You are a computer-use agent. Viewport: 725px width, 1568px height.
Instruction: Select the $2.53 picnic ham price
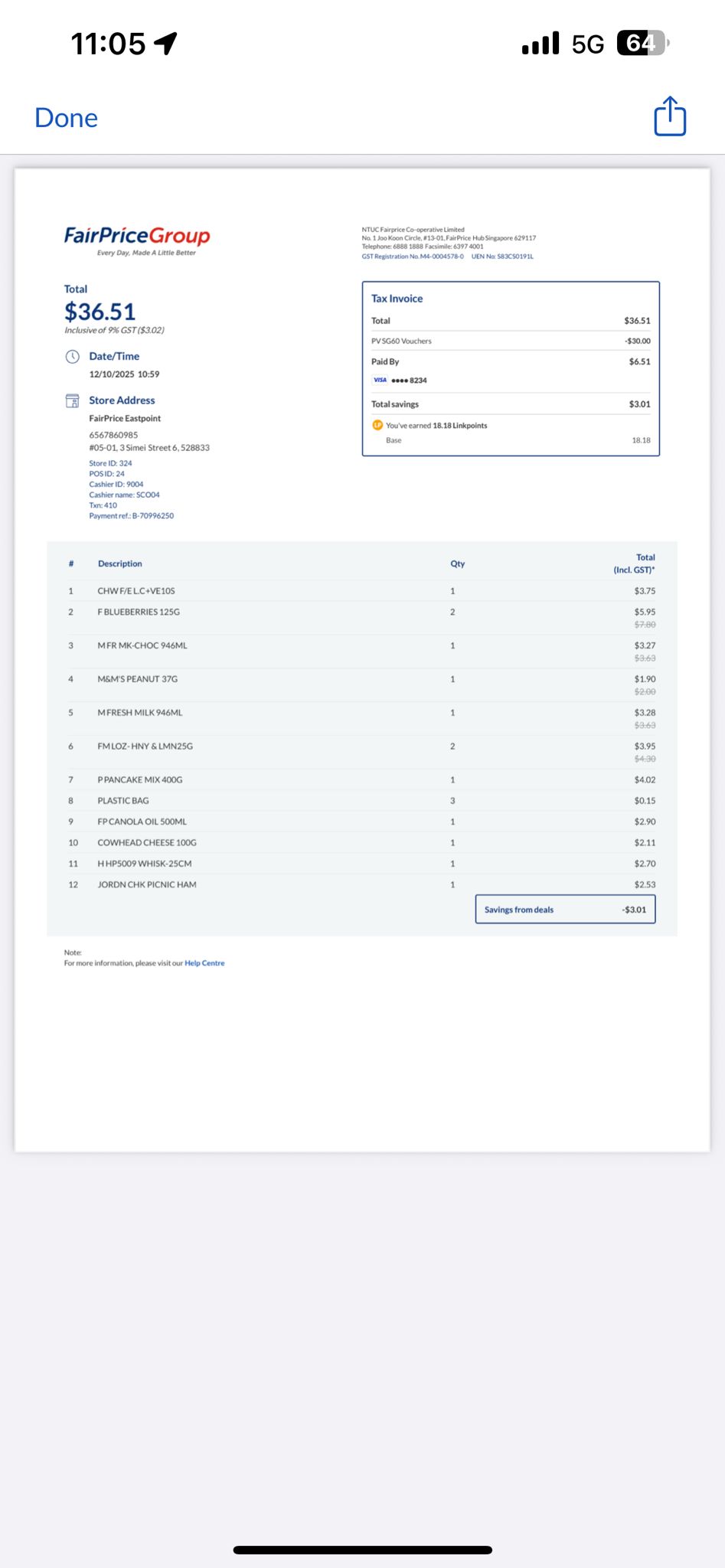click(x=645, y=884)
